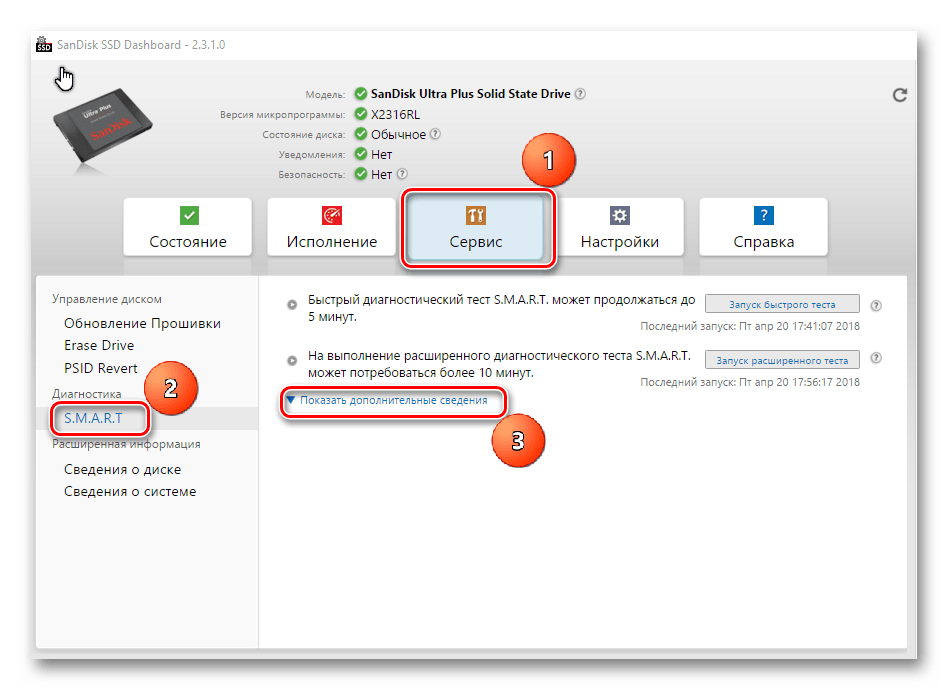Select Erase Drive in sidebar
The height and width of the screenshot is (690, 948).
coord(99,345)
